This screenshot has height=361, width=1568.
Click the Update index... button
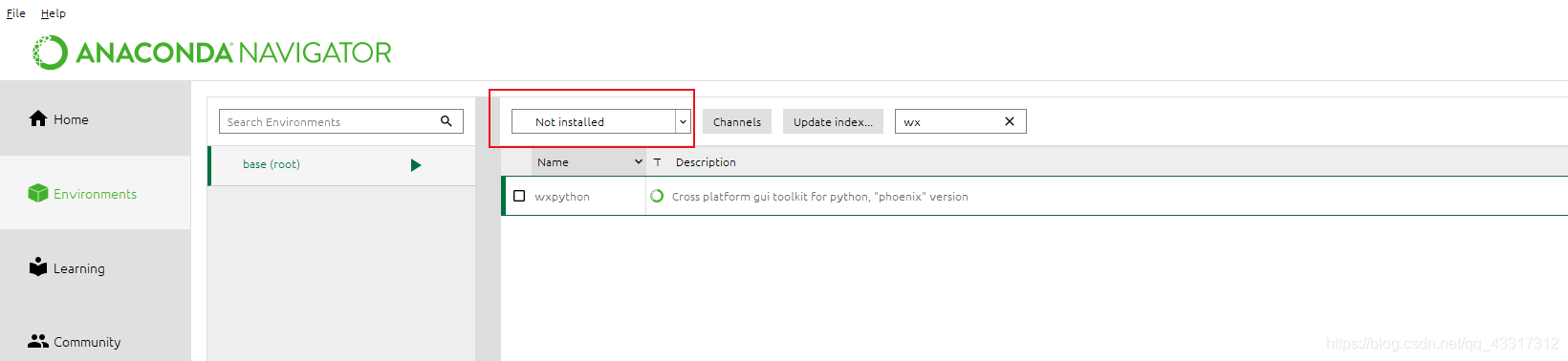(833, 121)
